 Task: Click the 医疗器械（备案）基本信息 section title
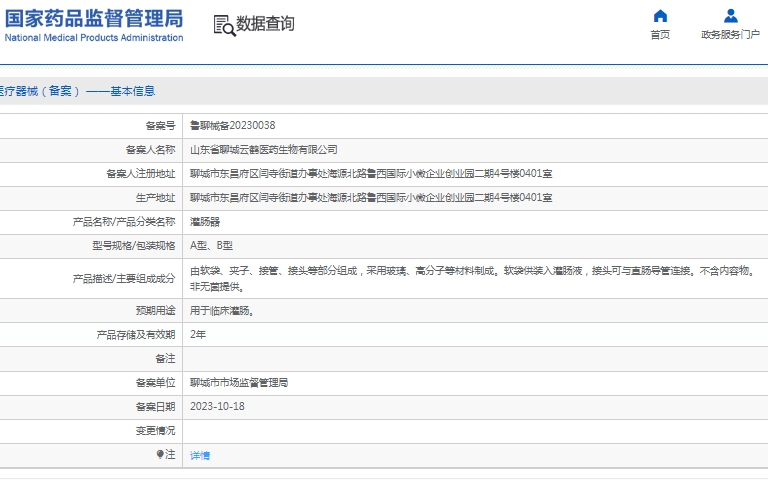pyautogui.click(x=77, y=91)
